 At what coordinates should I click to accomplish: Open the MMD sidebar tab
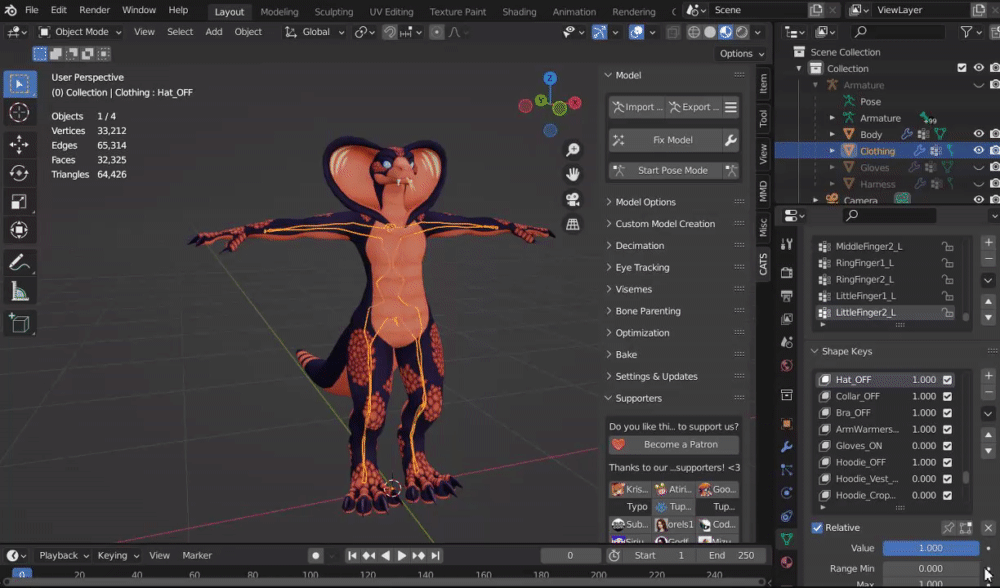pyautogui.click(x=763, y=191)
